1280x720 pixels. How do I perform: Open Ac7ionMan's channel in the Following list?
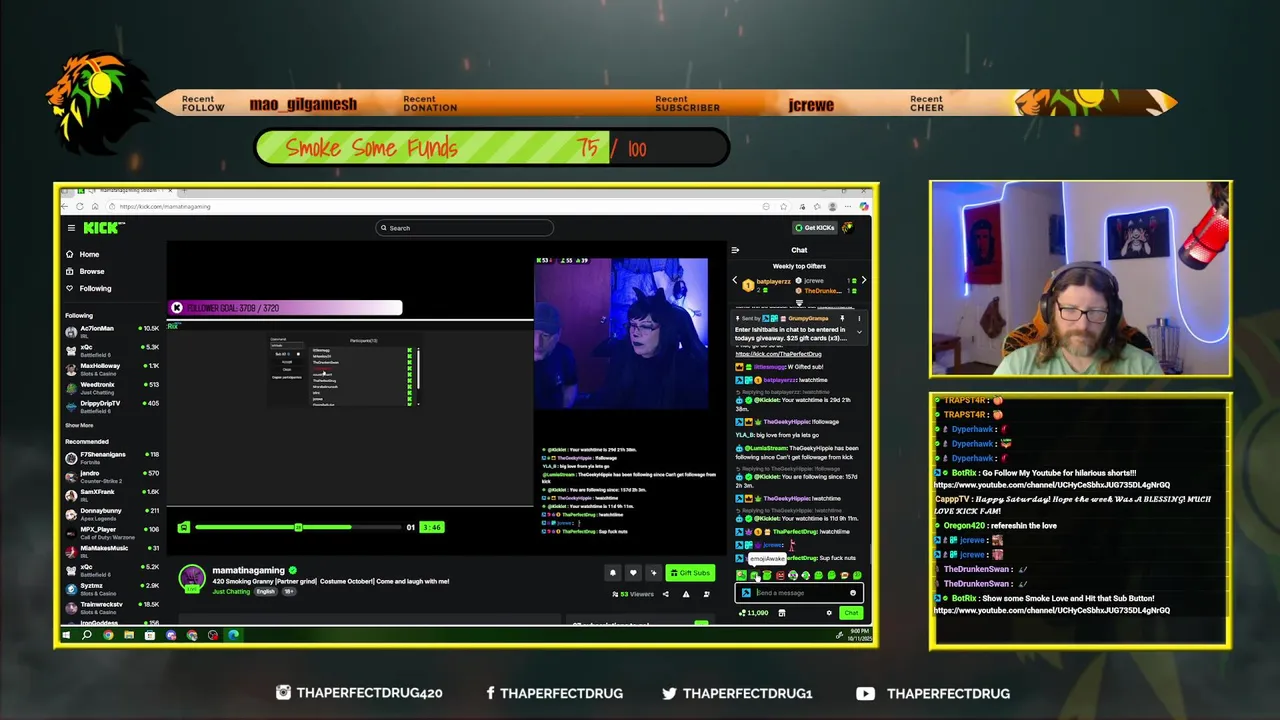(x=112, y=330)
